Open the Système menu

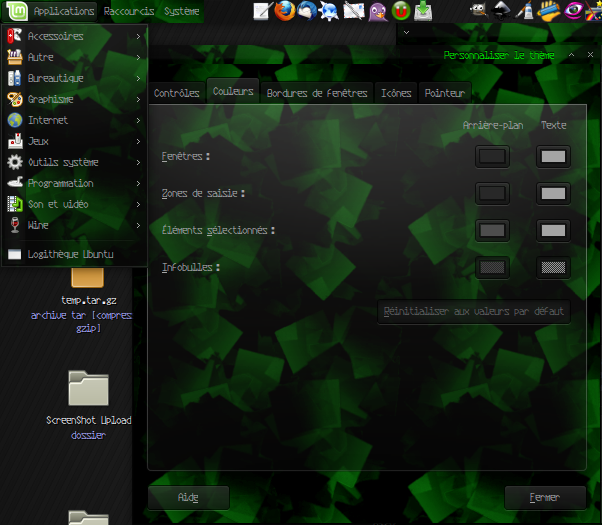pos(182,11)
